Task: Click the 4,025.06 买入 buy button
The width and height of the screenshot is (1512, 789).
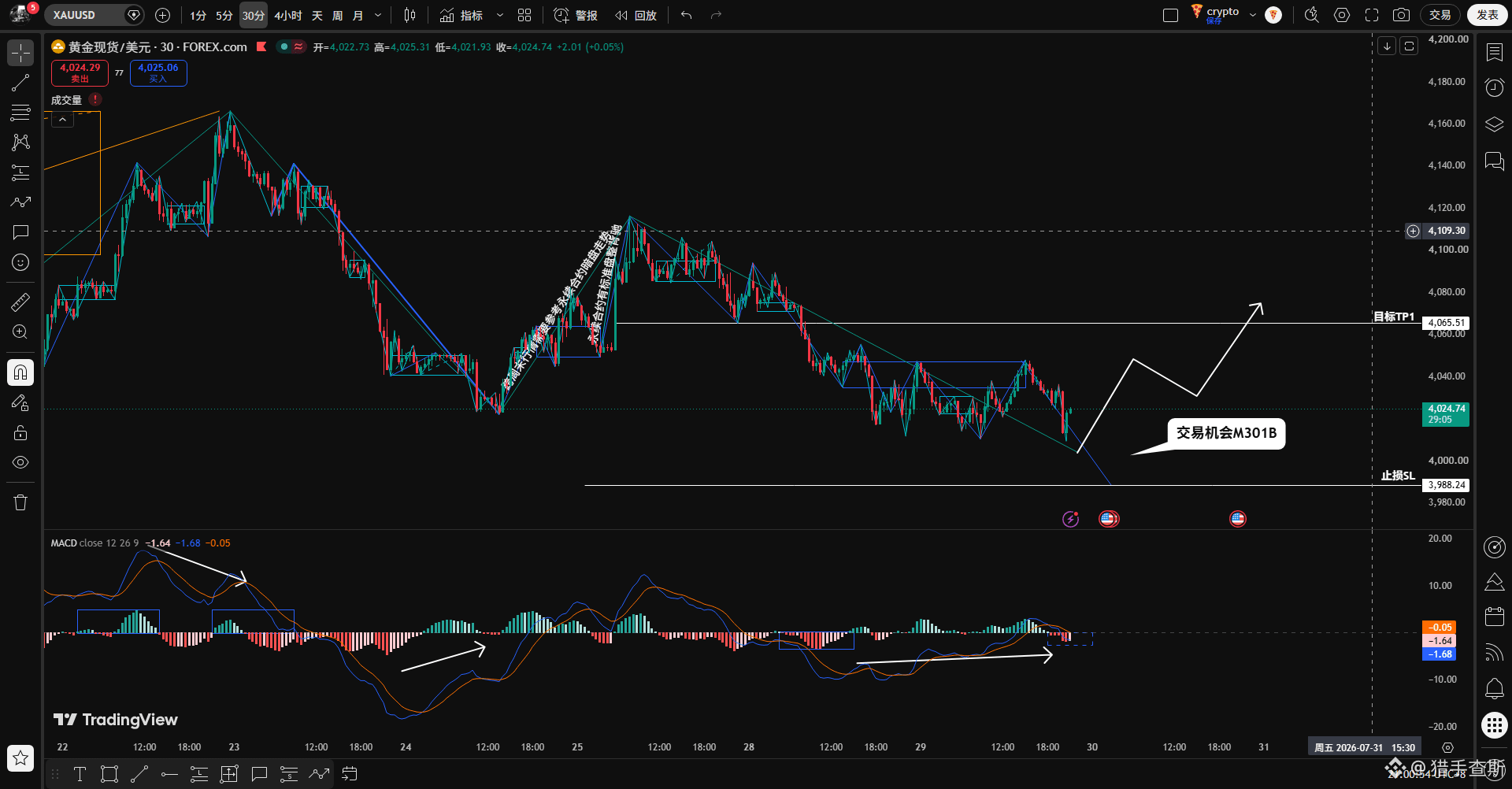Action: coord(158,72)
